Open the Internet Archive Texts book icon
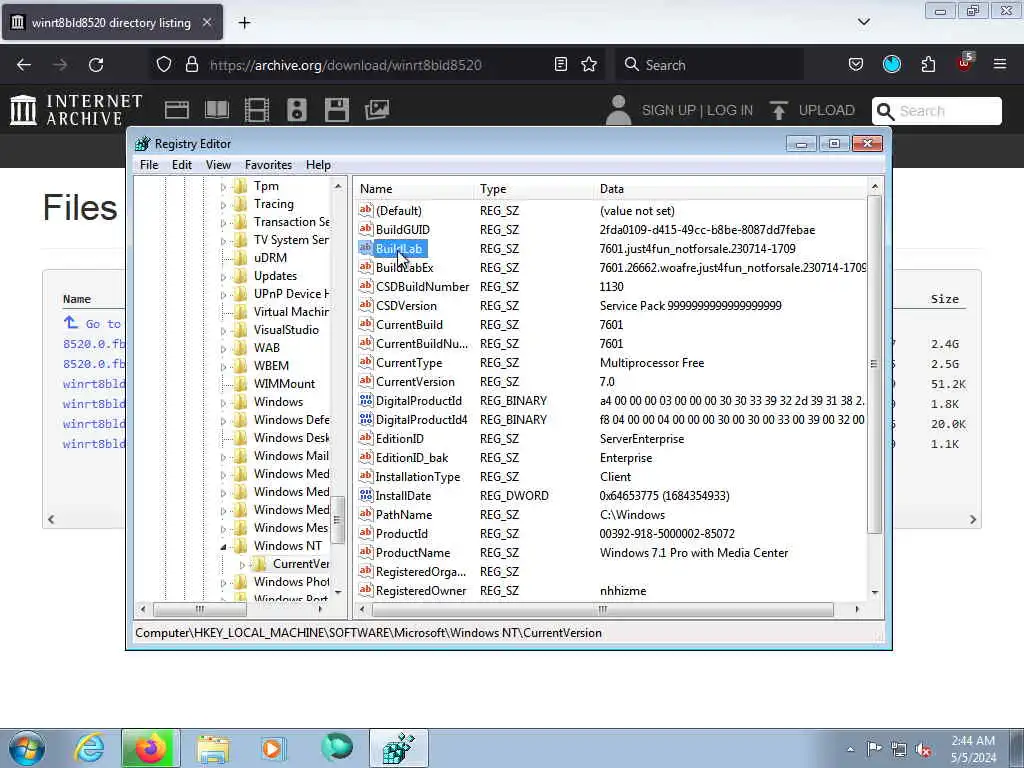This screenshot has width=1024, height=768. [x=217, y=110]
